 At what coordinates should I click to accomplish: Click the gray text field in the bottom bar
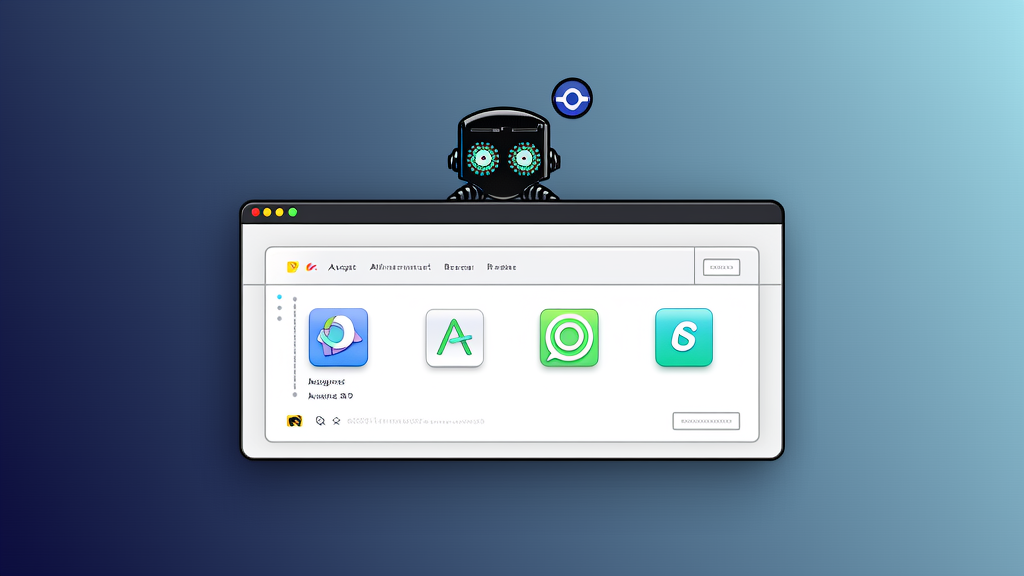pos(416,421)
